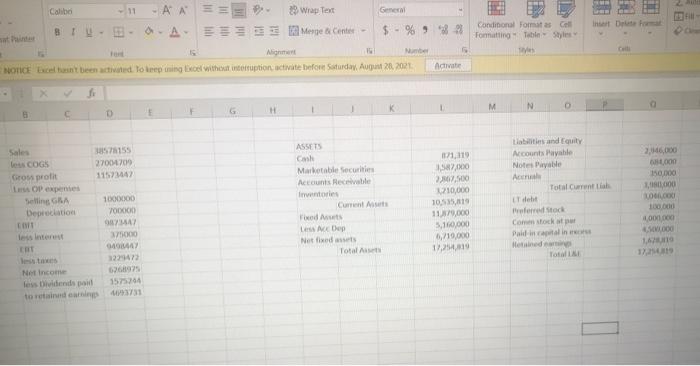Image resolution: width=700 pixels, height=366 pixels.
Task: Click the Retained earnings label cell
Action: pos(542,244)
